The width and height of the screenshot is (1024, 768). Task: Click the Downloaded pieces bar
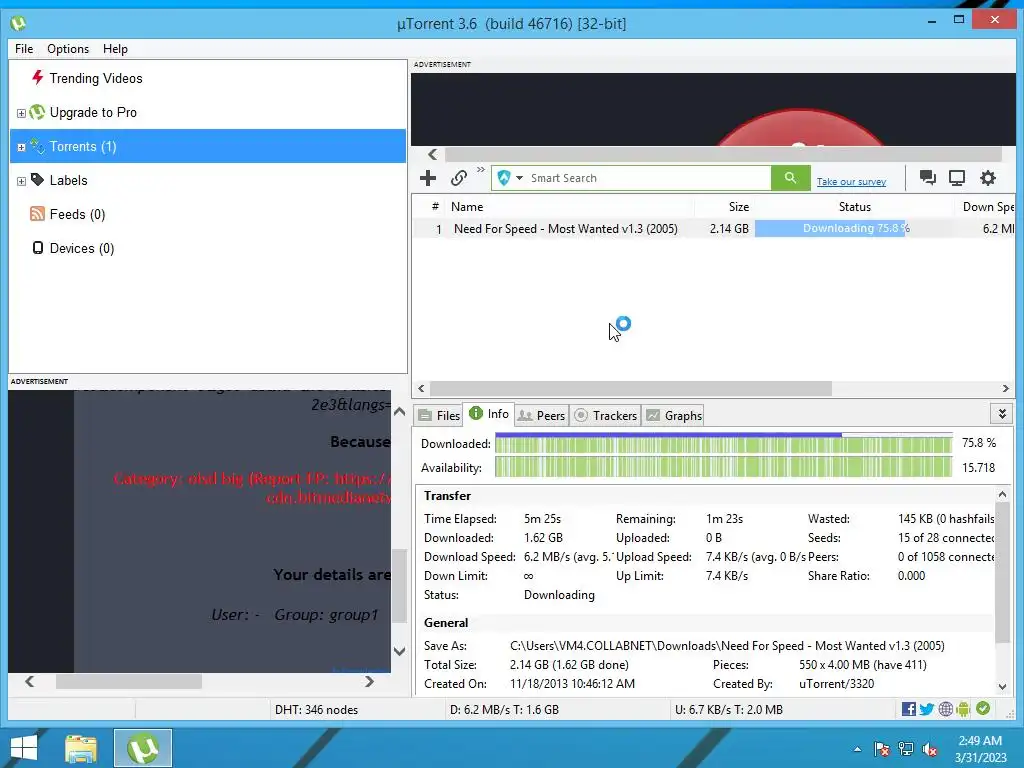724,444
